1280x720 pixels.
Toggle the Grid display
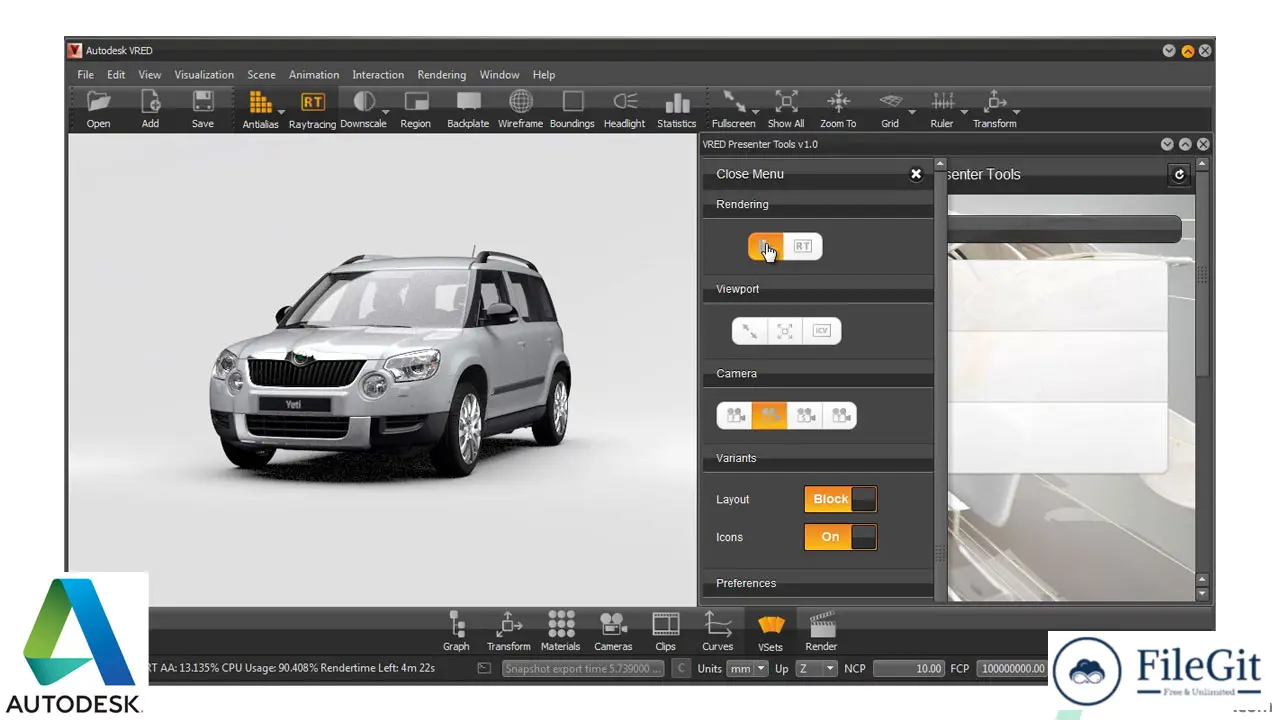click(890, 109)
